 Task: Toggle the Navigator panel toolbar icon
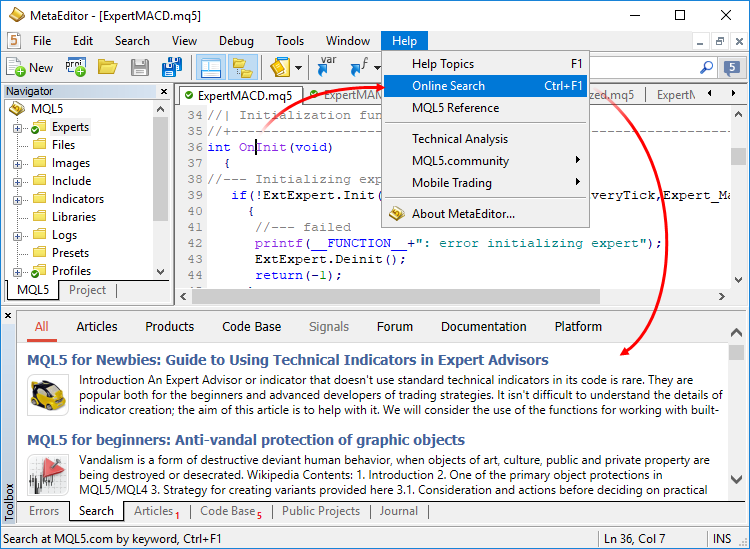coord(211,67)
